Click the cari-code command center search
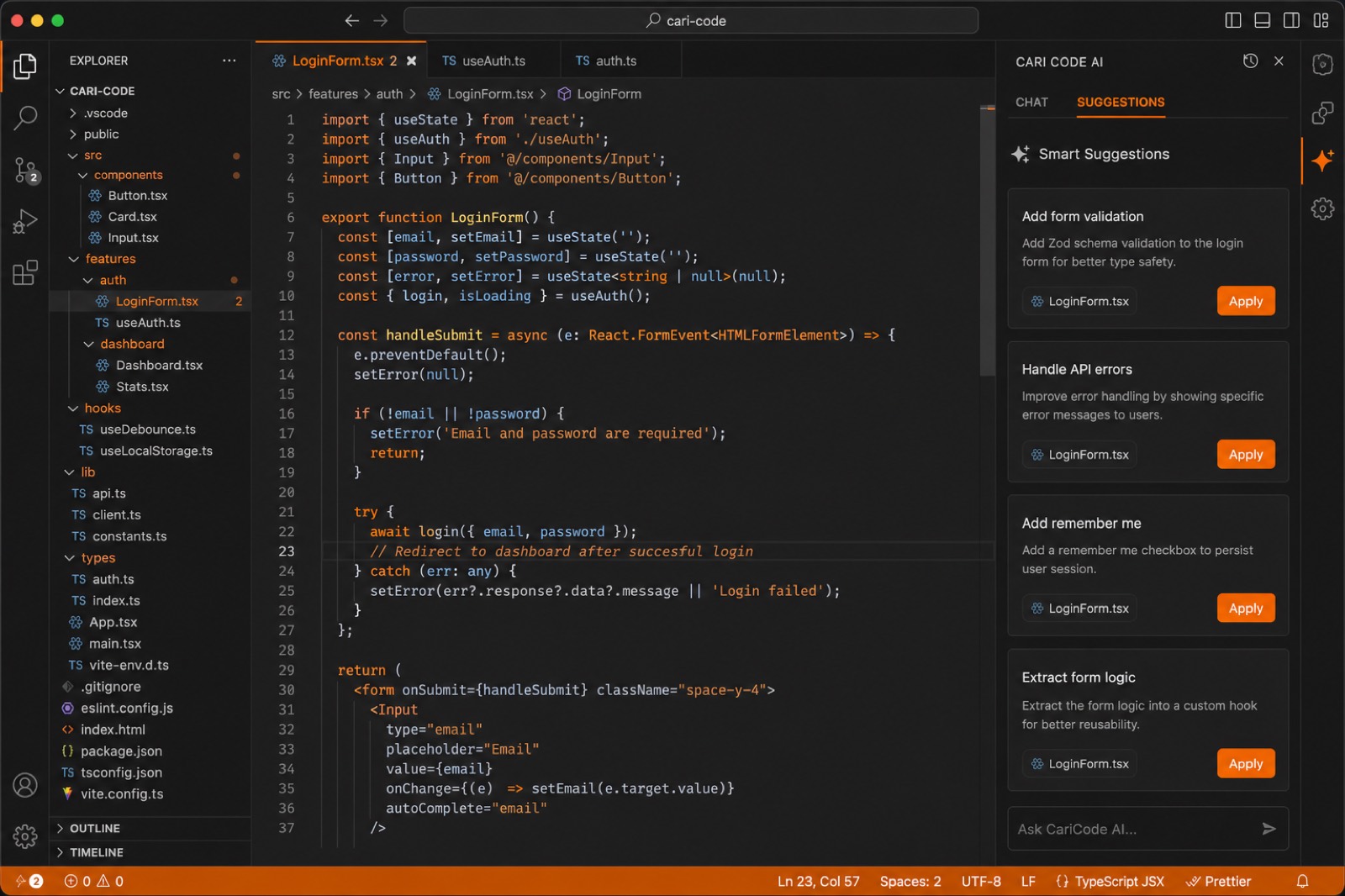Viewport: 1345px width, 896px height. pyautogui.click(x=691, y=20)
